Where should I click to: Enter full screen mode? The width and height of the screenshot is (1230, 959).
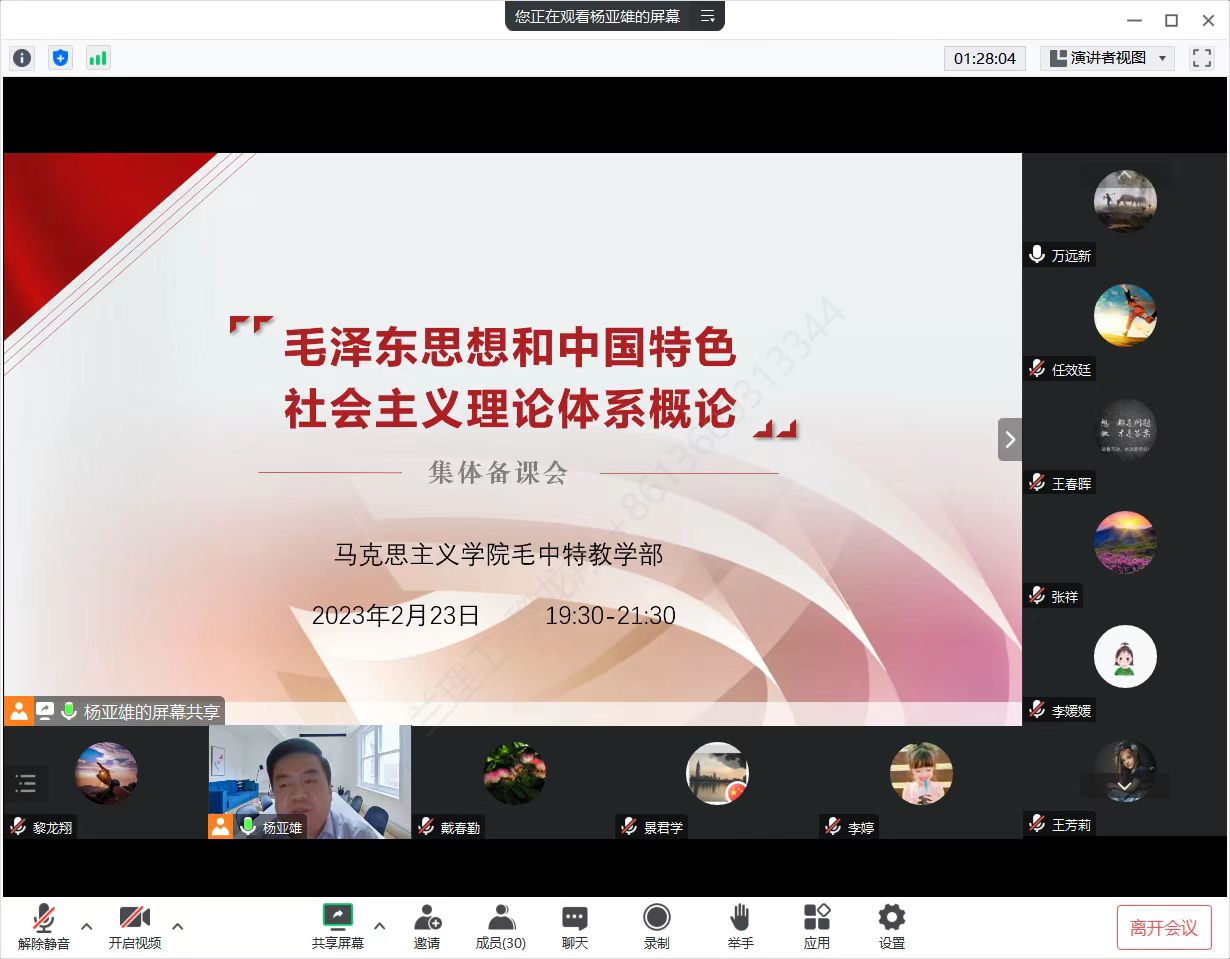pyautogui.click(x=1201, y=58)
